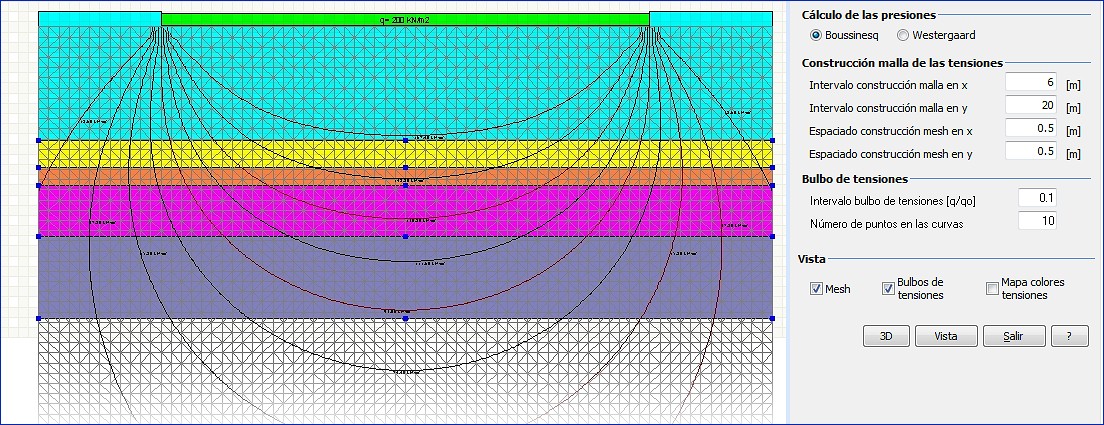Select the Westergaard radio button
This screenshot has height=425, width=1104.
coord(903,35)
